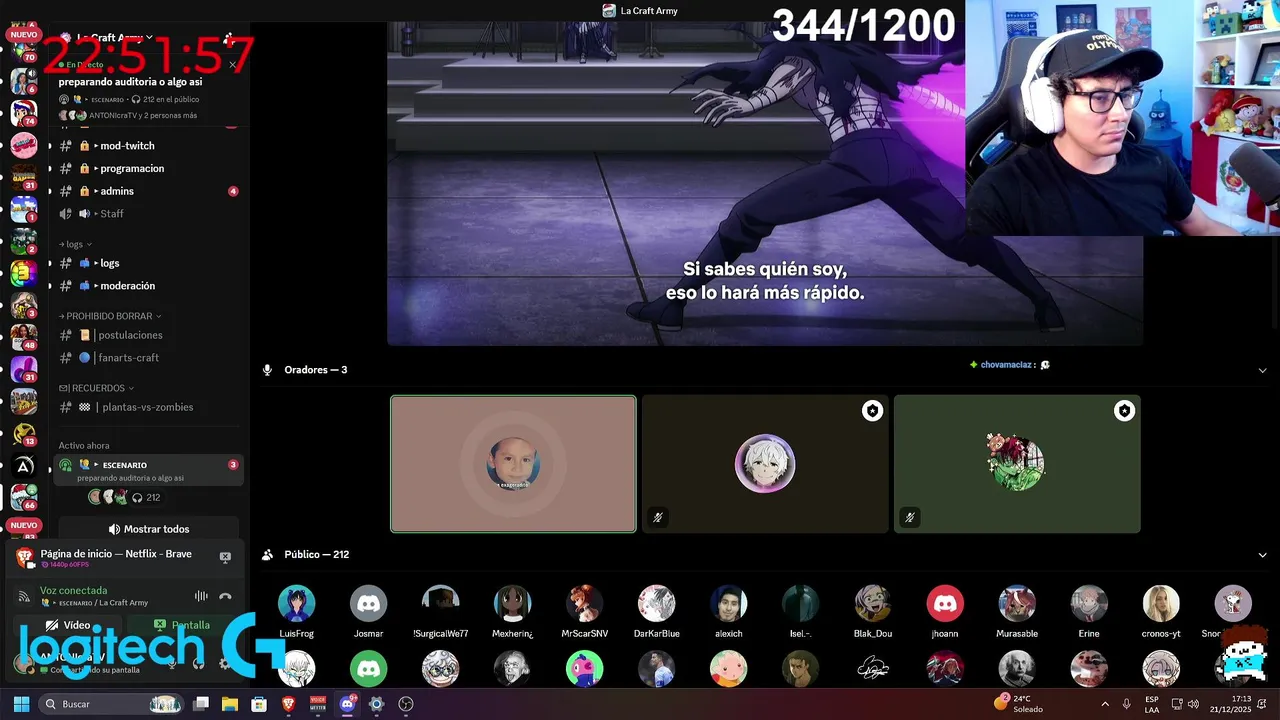Open the server with badge 13

23,433
